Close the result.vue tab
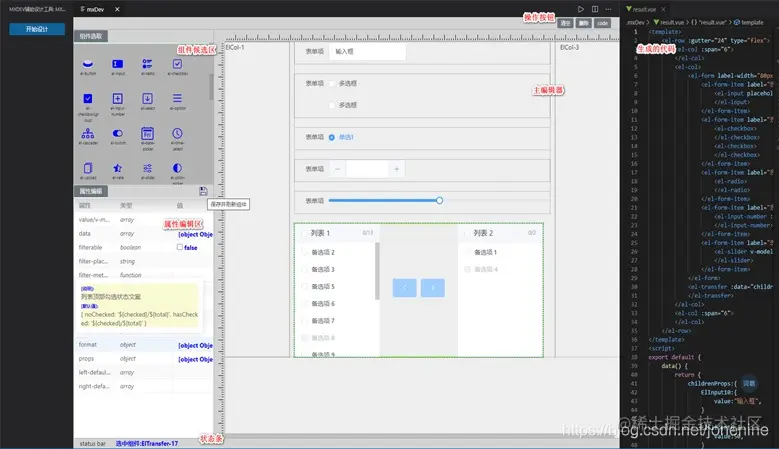 (663, 9)
